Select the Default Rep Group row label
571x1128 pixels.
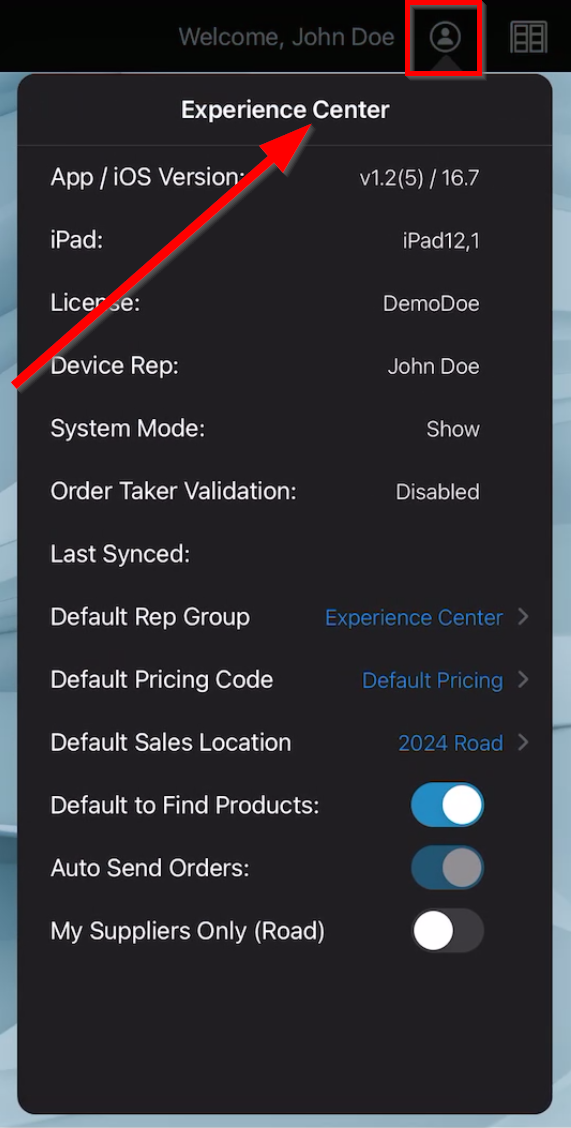tap(150, 617)
